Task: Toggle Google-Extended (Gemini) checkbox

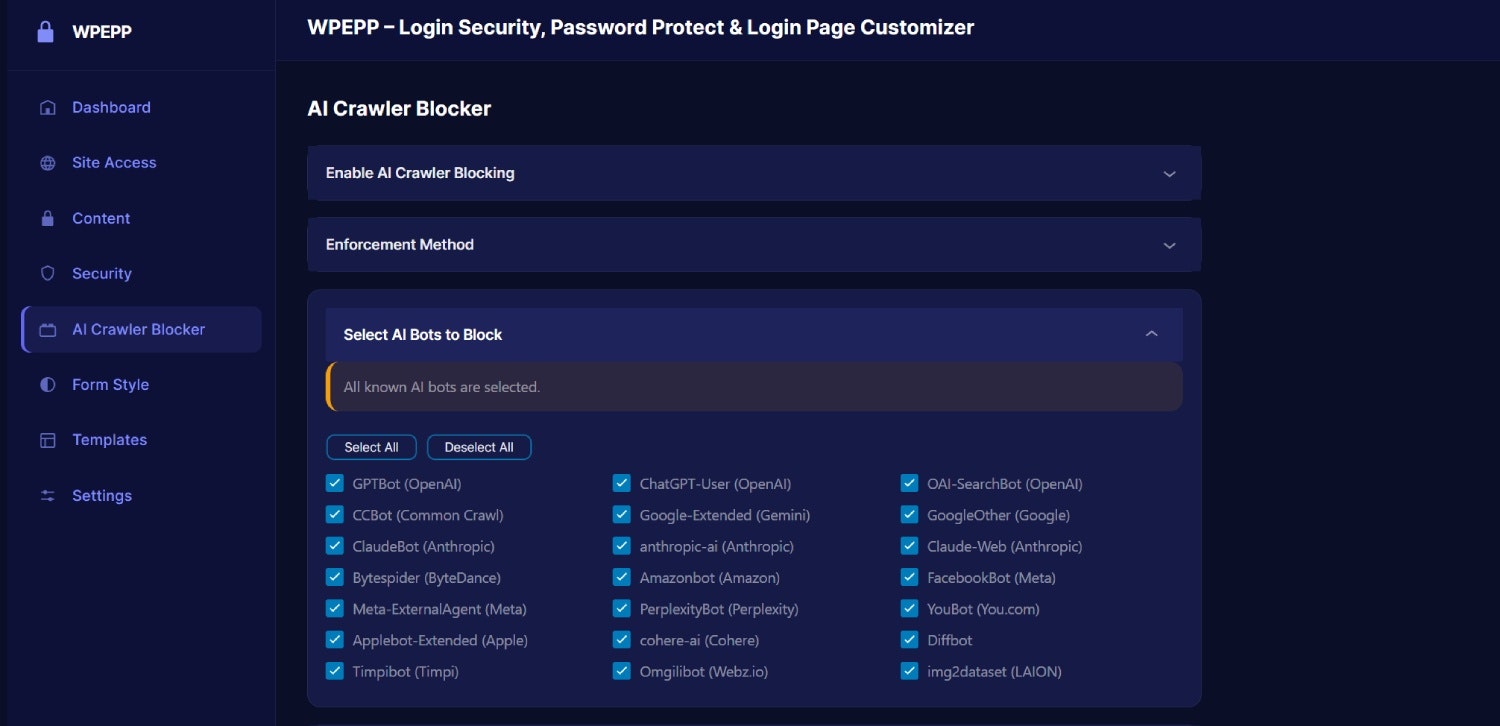Action: tap(622, 515)
